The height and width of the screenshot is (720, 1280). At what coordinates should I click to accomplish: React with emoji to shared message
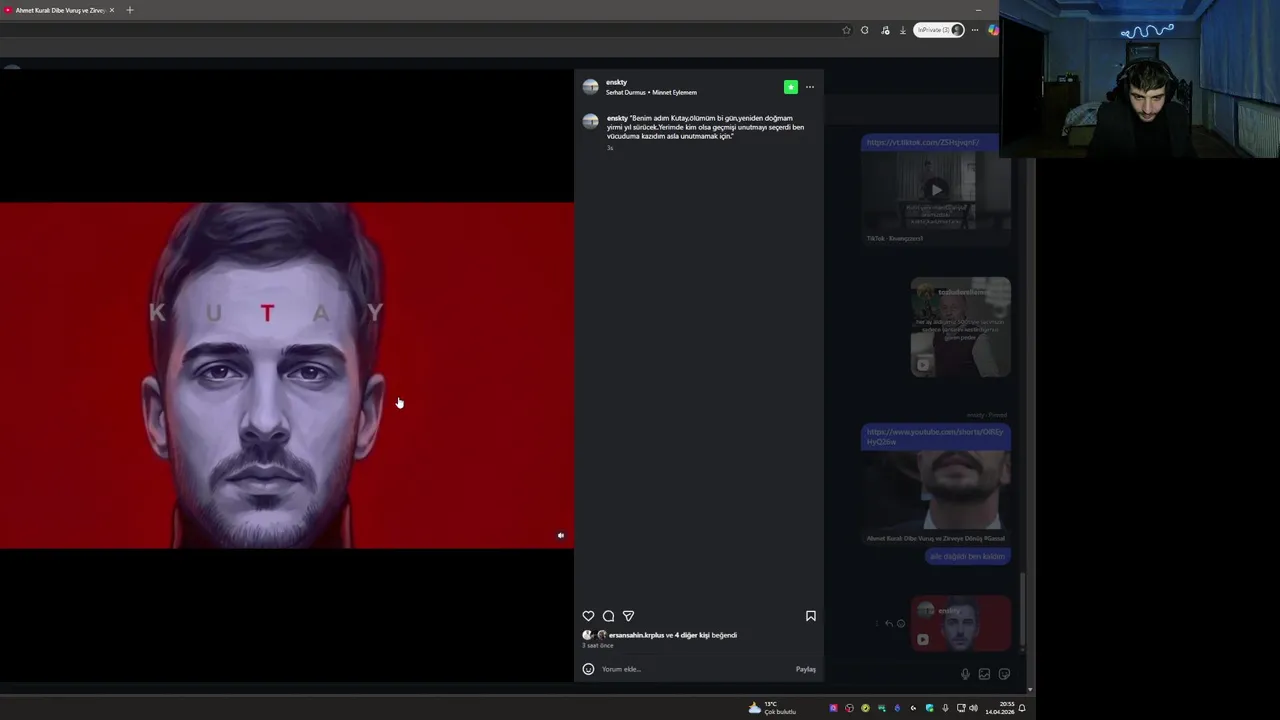(901, 623)
